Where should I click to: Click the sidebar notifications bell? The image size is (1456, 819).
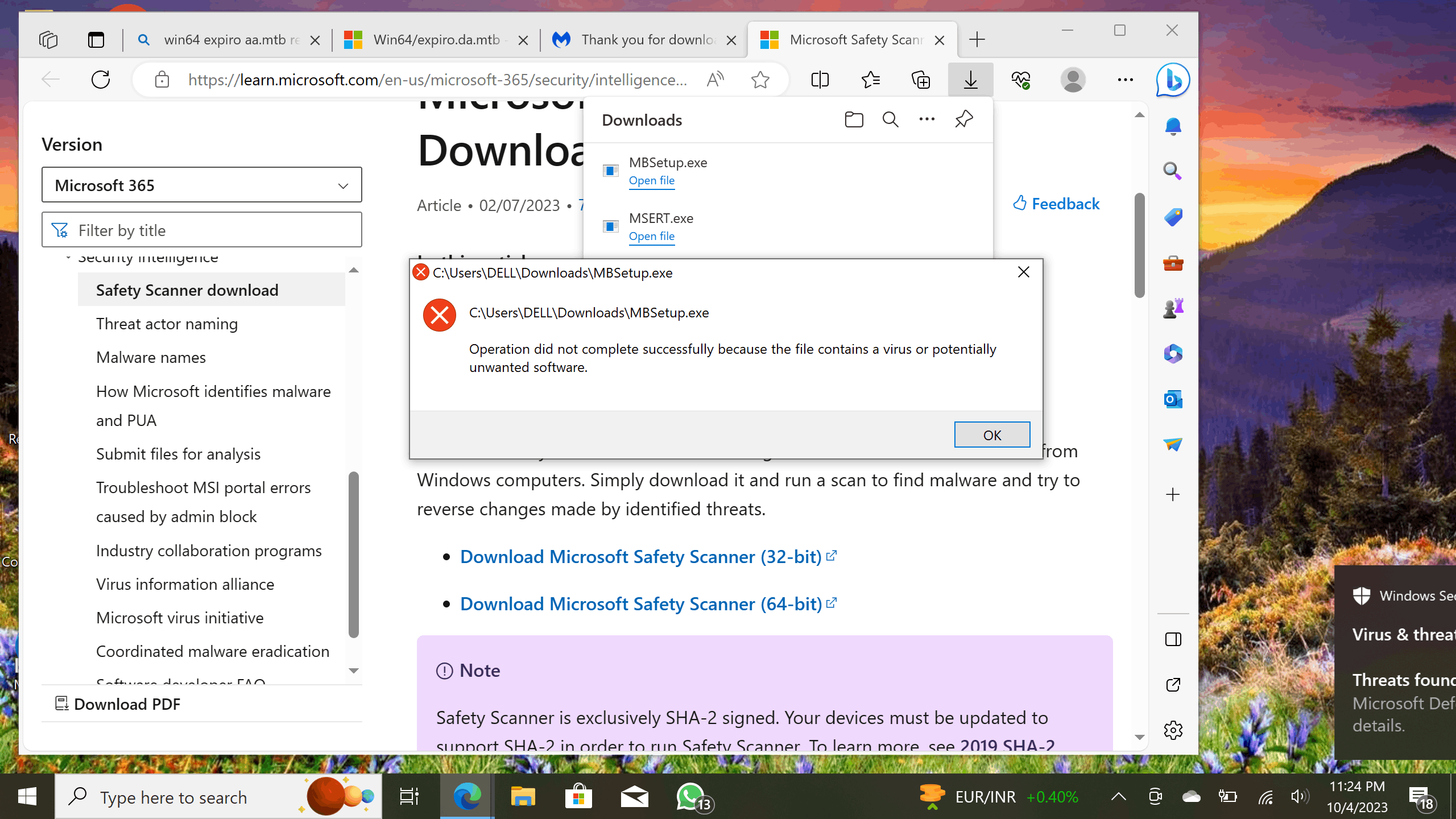coord(1173,126)
